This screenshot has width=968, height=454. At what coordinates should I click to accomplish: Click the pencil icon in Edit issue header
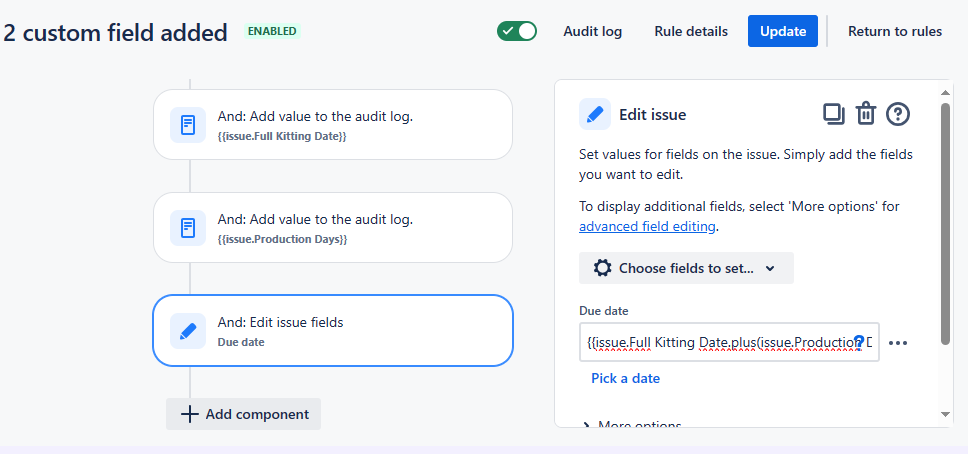[x=595, y=114]
